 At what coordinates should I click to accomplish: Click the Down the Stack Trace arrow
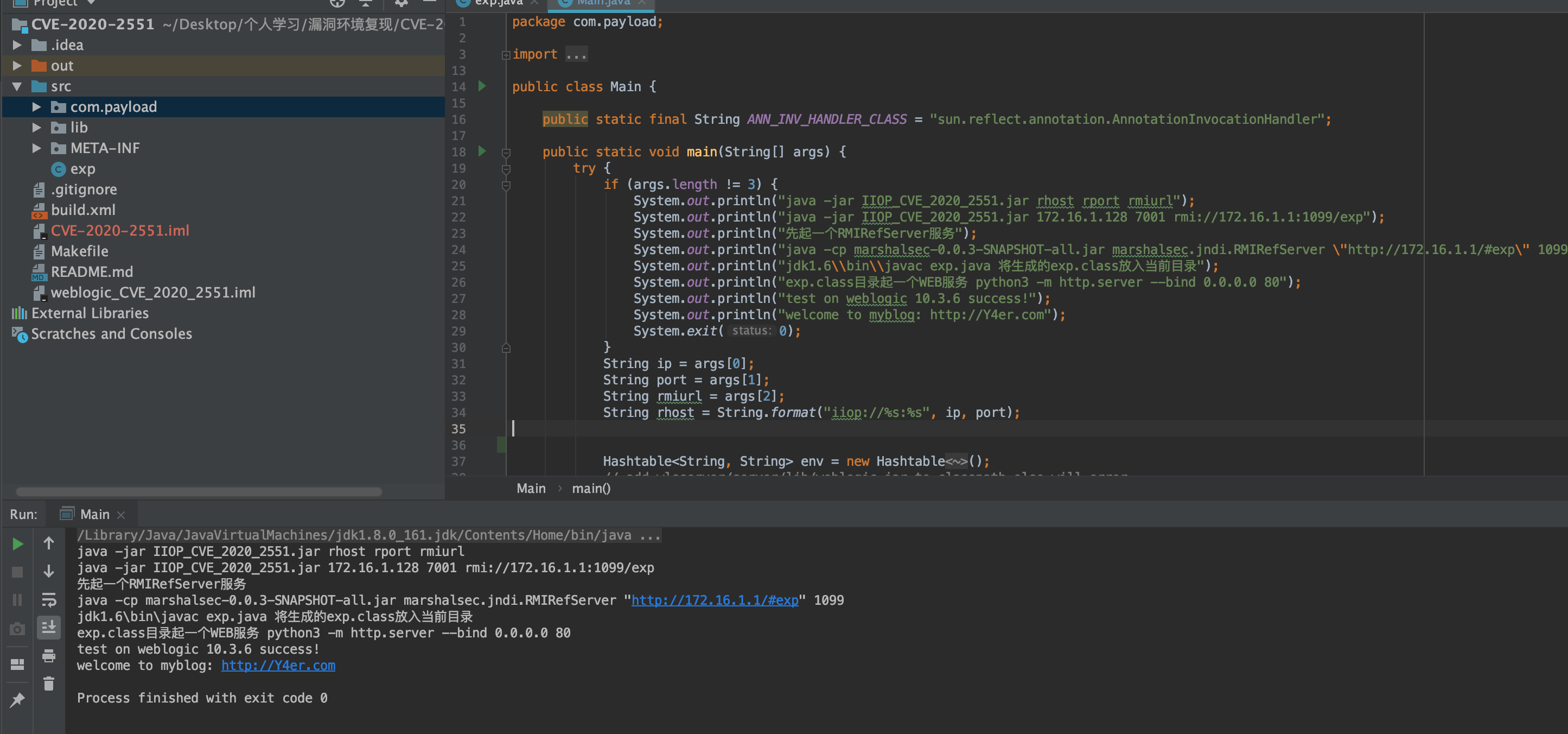click(x=49, y=571)
